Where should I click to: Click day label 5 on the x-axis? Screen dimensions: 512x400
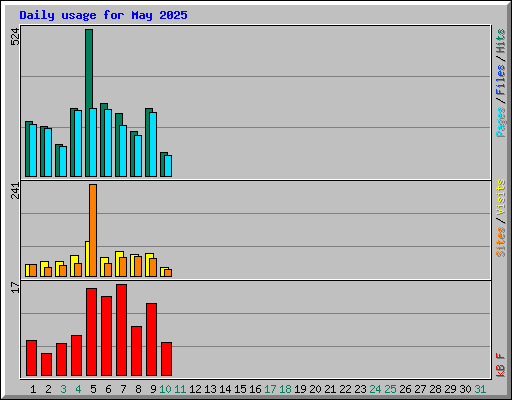93,389
